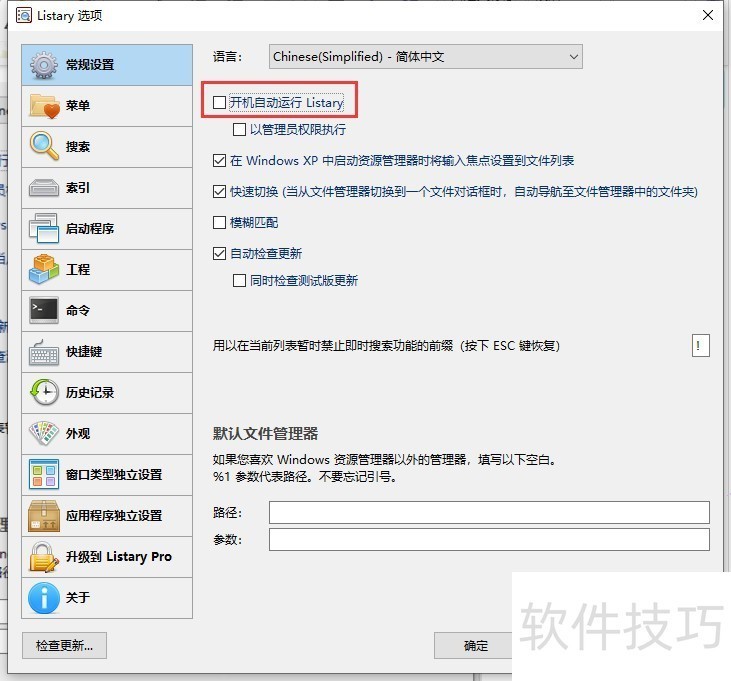Go to the 索引 settings page
This screenshot has width=731, height=681.
(107, 188)
